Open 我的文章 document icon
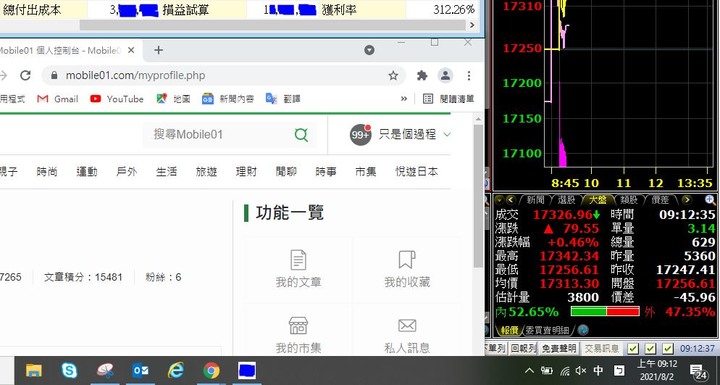Viewport: 720px width, 385px height. [x=298, y=260]
